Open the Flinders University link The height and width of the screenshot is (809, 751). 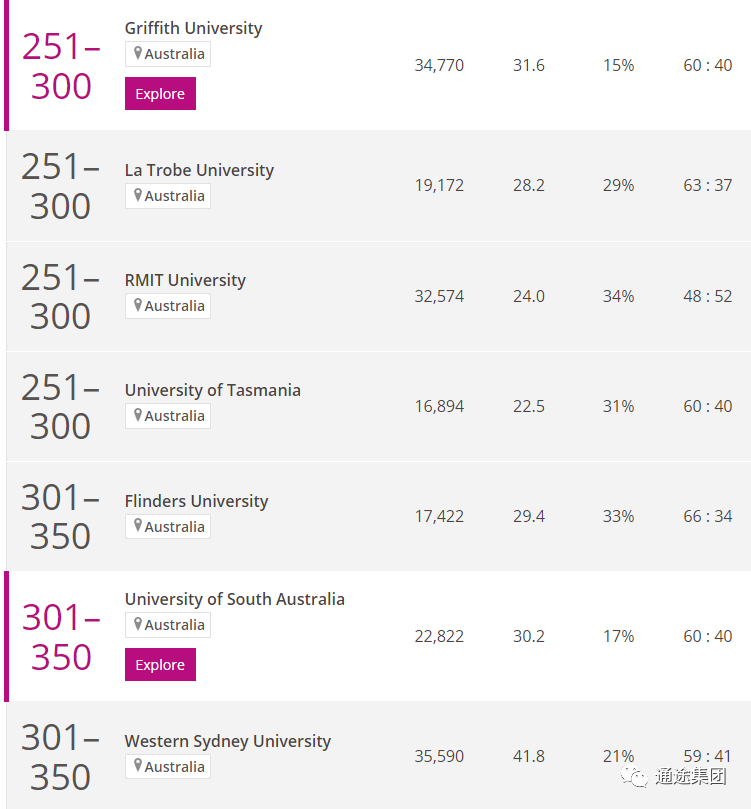tap(197, 501)
